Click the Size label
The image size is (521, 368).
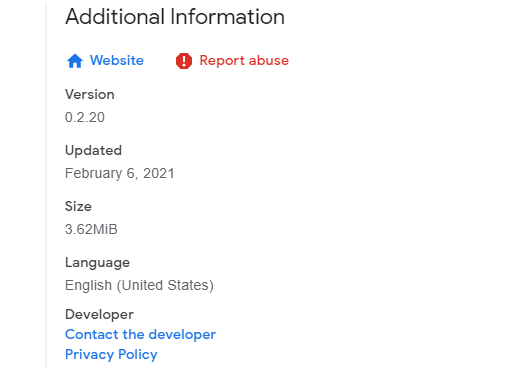[x=78, y=206]
